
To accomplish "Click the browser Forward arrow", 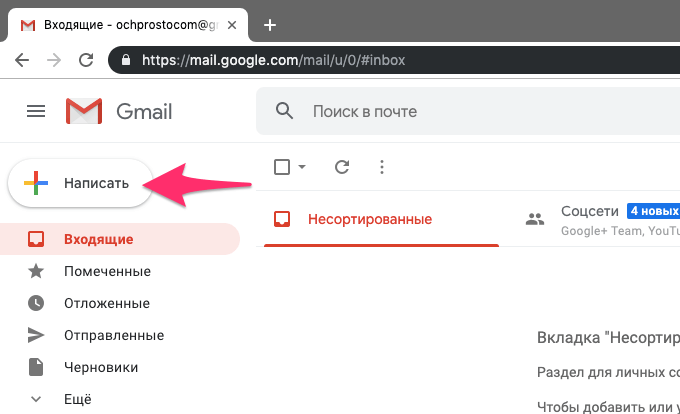I will [x=54, y=60].
